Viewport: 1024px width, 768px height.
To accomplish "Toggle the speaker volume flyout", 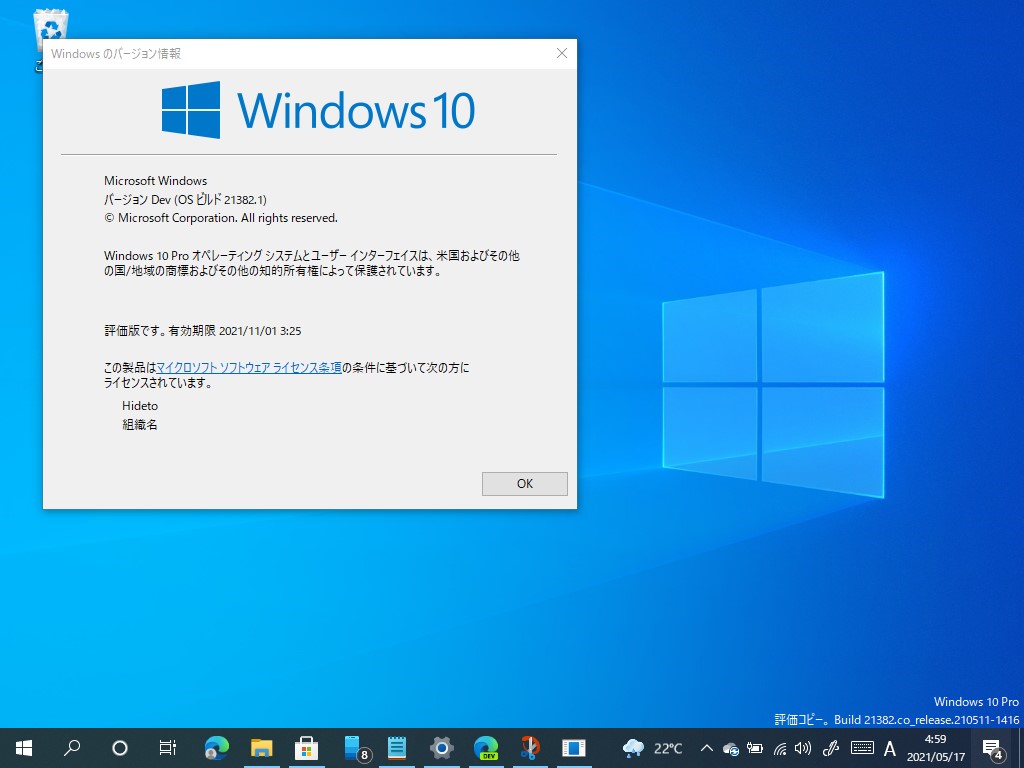I will tap(803, 747).
